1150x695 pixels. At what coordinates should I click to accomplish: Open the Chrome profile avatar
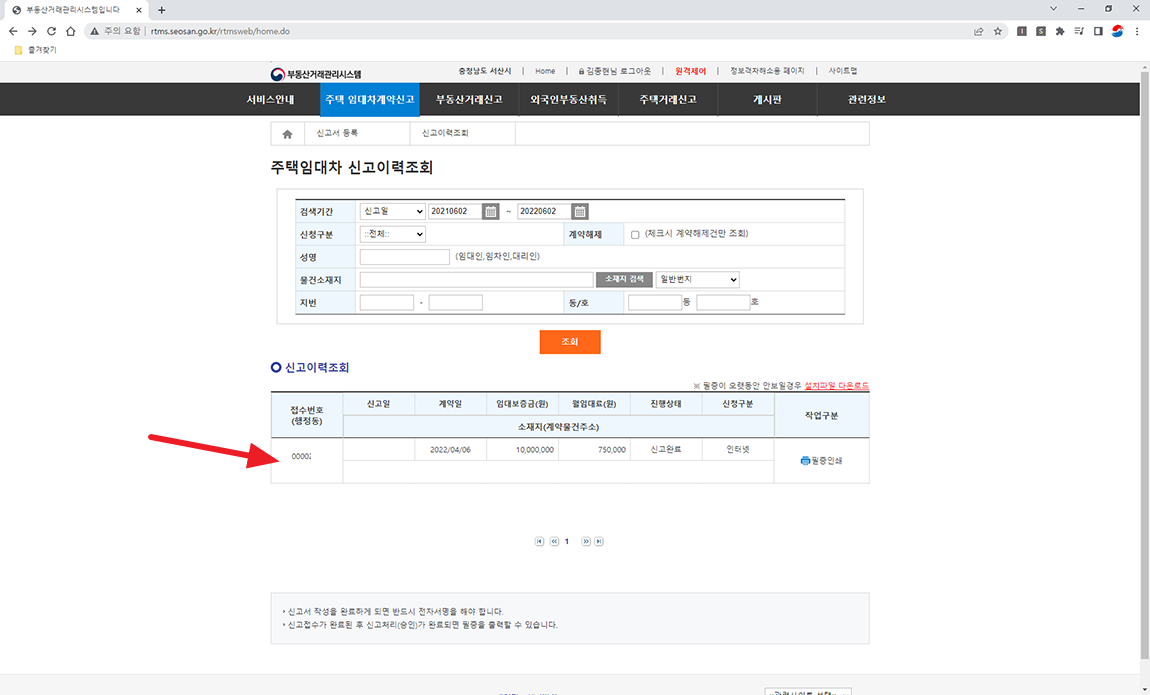click(1117, 32)
